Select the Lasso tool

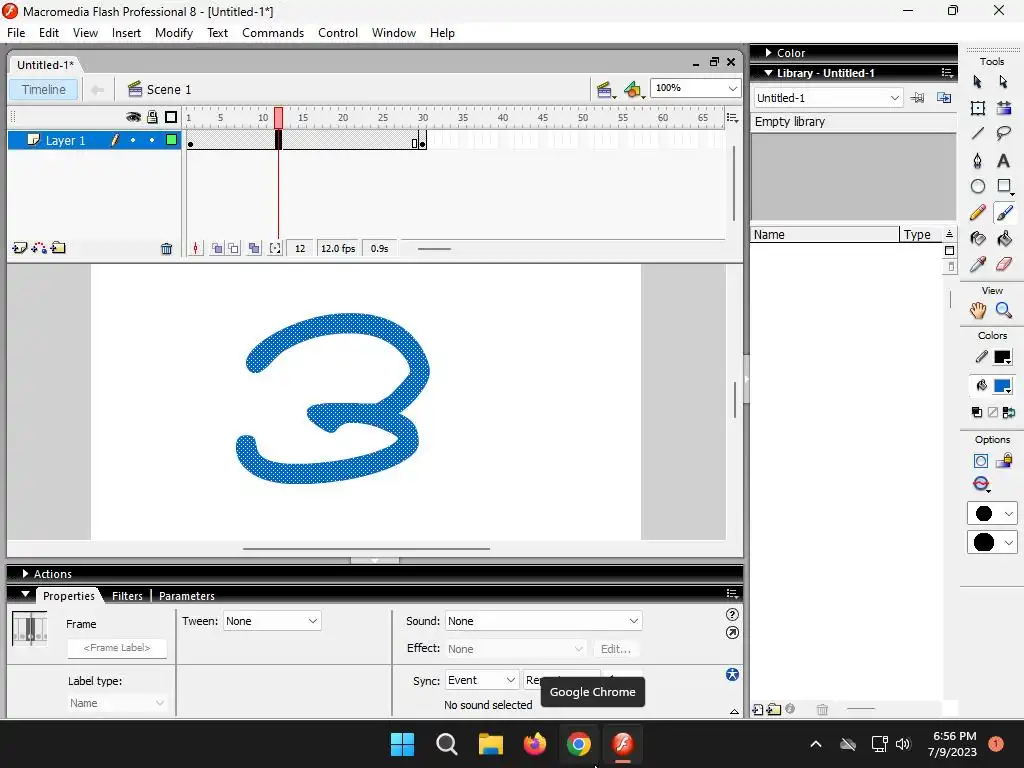point(1004,134)
